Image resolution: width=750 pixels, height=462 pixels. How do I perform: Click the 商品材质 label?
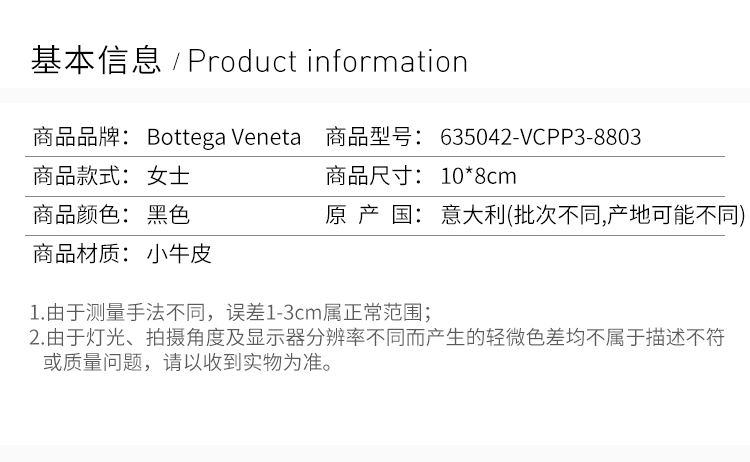(81, 253)
